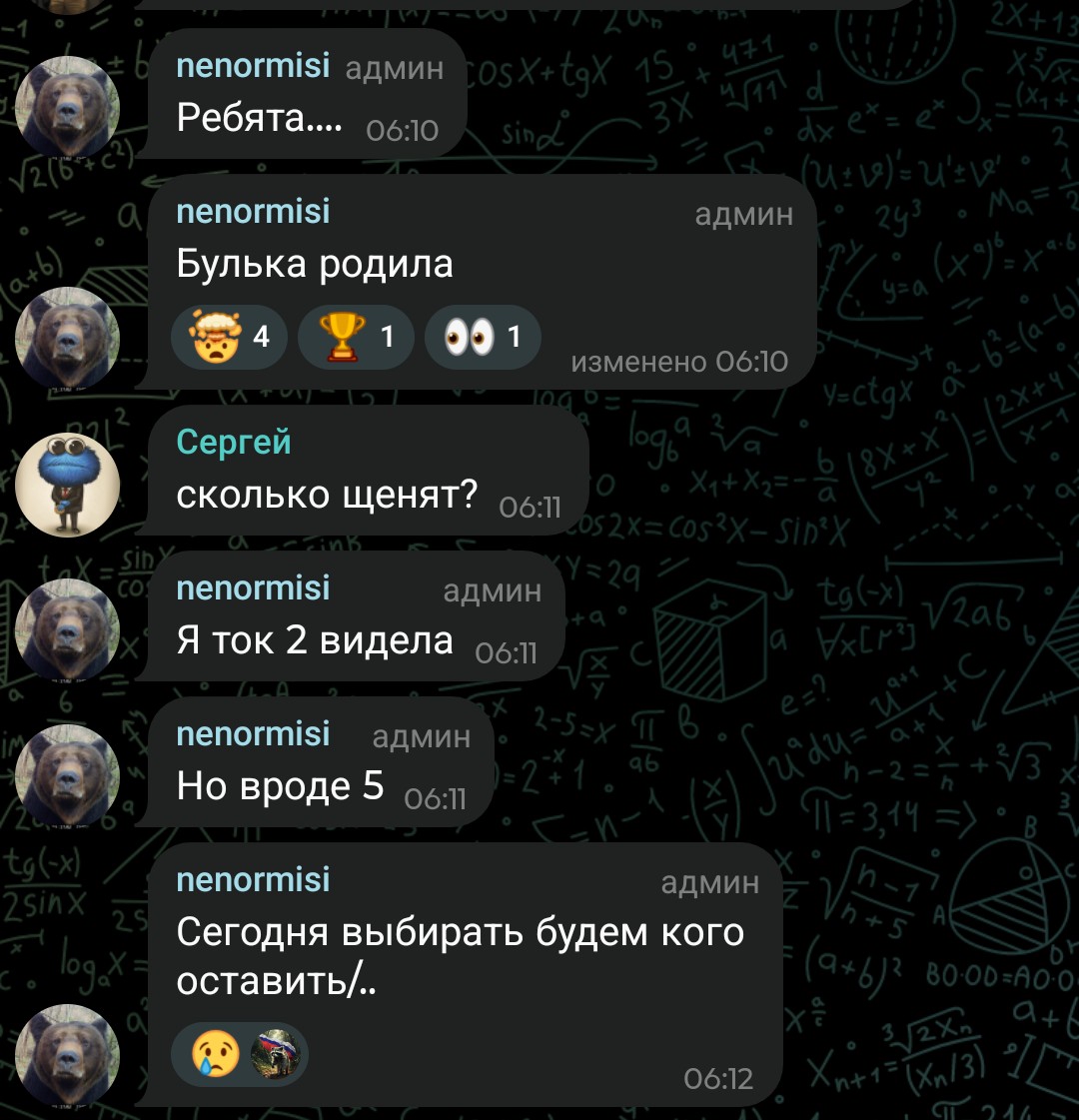1079x1120 pixels.
Task: Select the message сколько щенят?
Action: 327,495
